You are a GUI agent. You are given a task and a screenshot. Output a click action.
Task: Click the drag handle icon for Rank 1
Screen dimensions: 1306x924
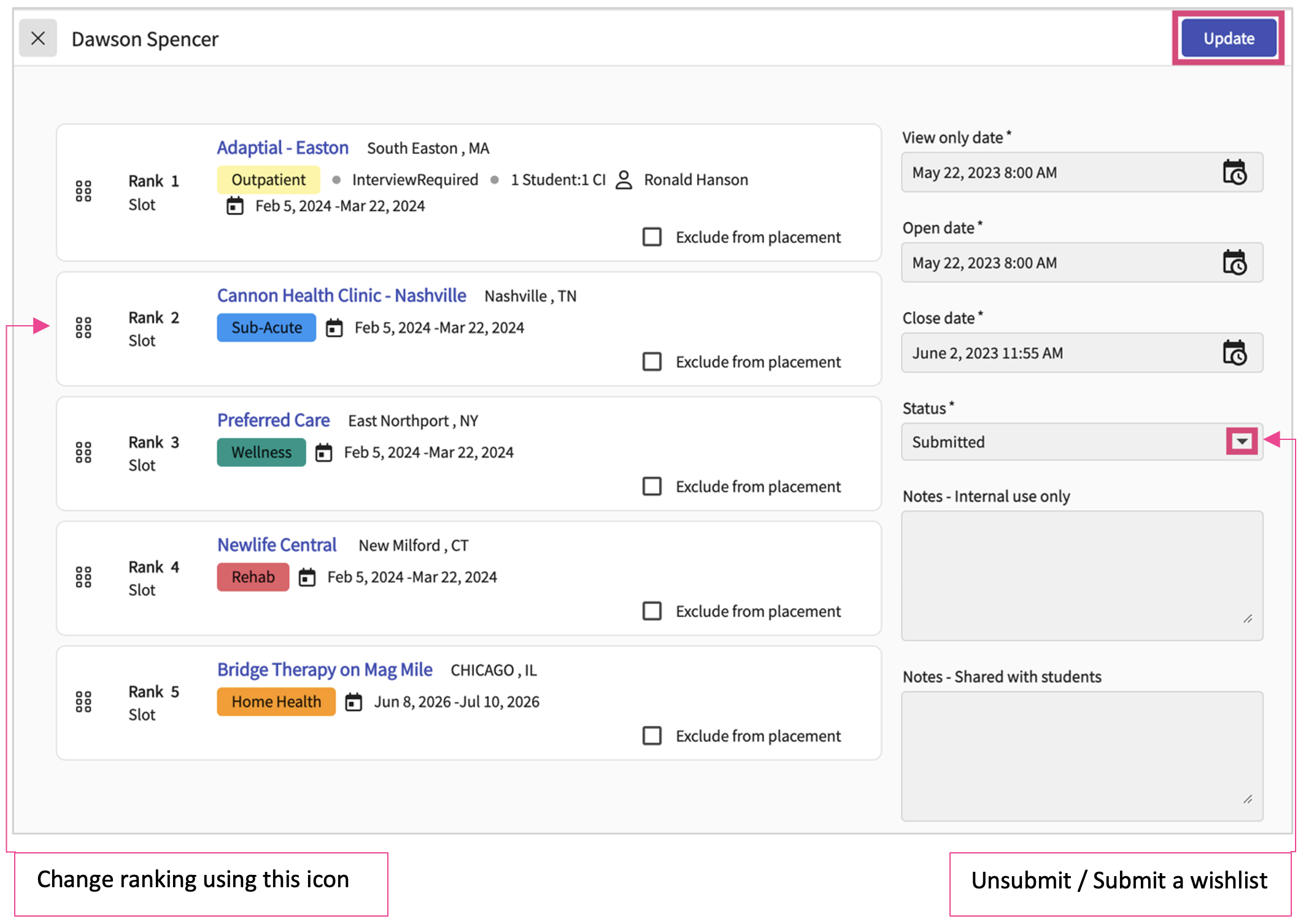tap(83, 191)
